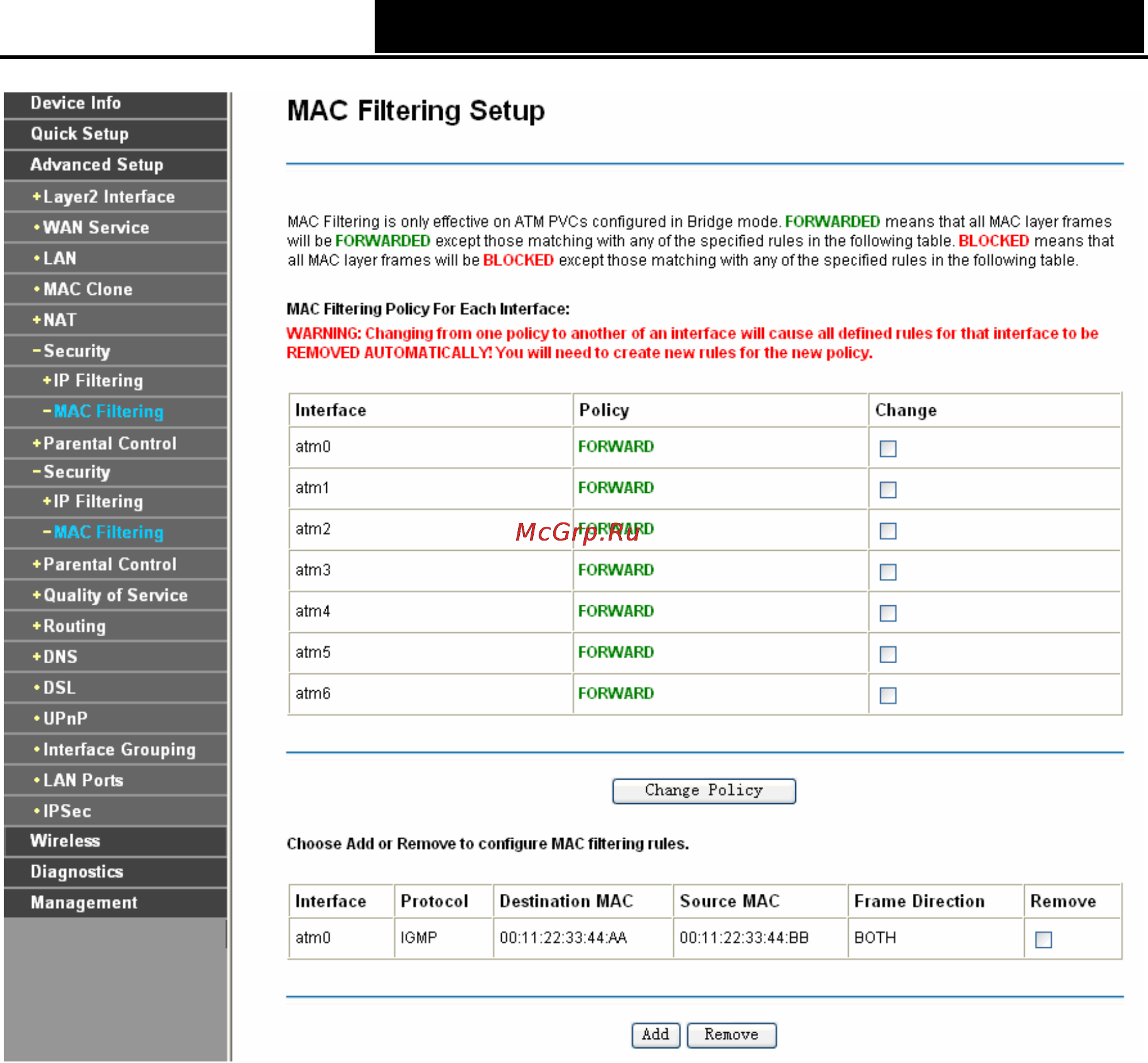Click the Remove button below the rules table
The height and width of the screenshot is (1063, 1148).
click(x=731, y=1035)
